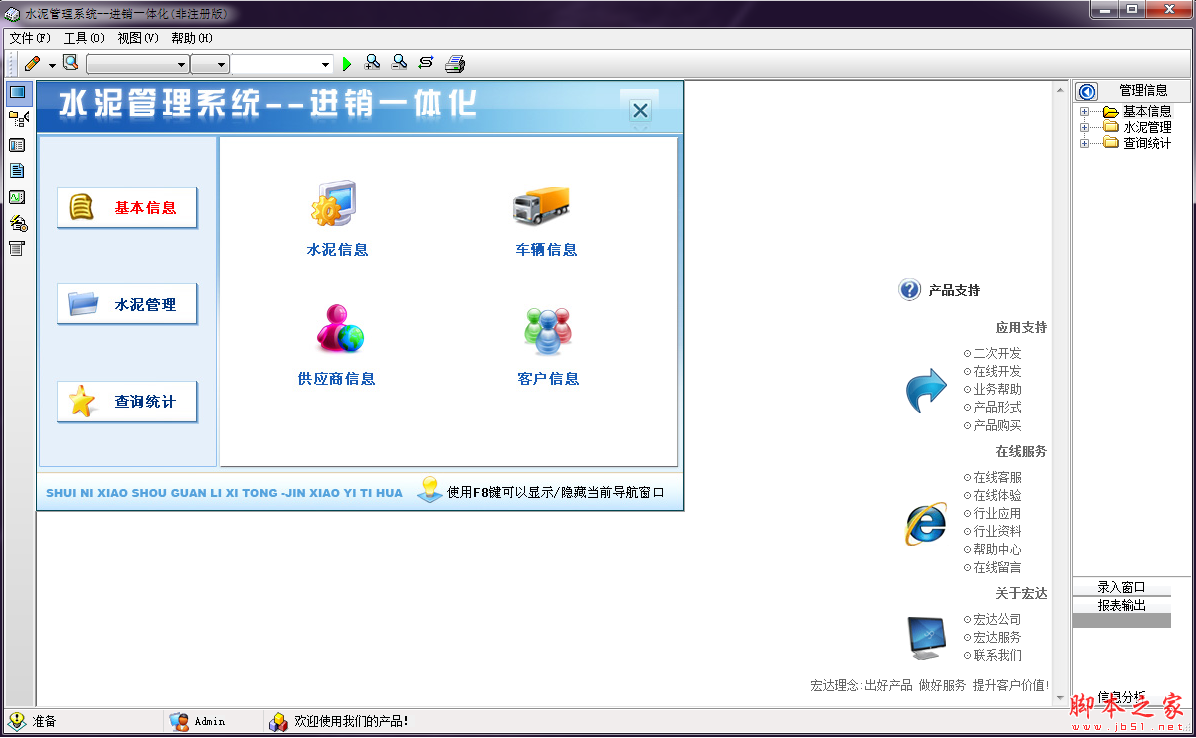Click the print icon on the toolbar
The width and height of the screenshot is (1196, 738).
click(454, 62)
